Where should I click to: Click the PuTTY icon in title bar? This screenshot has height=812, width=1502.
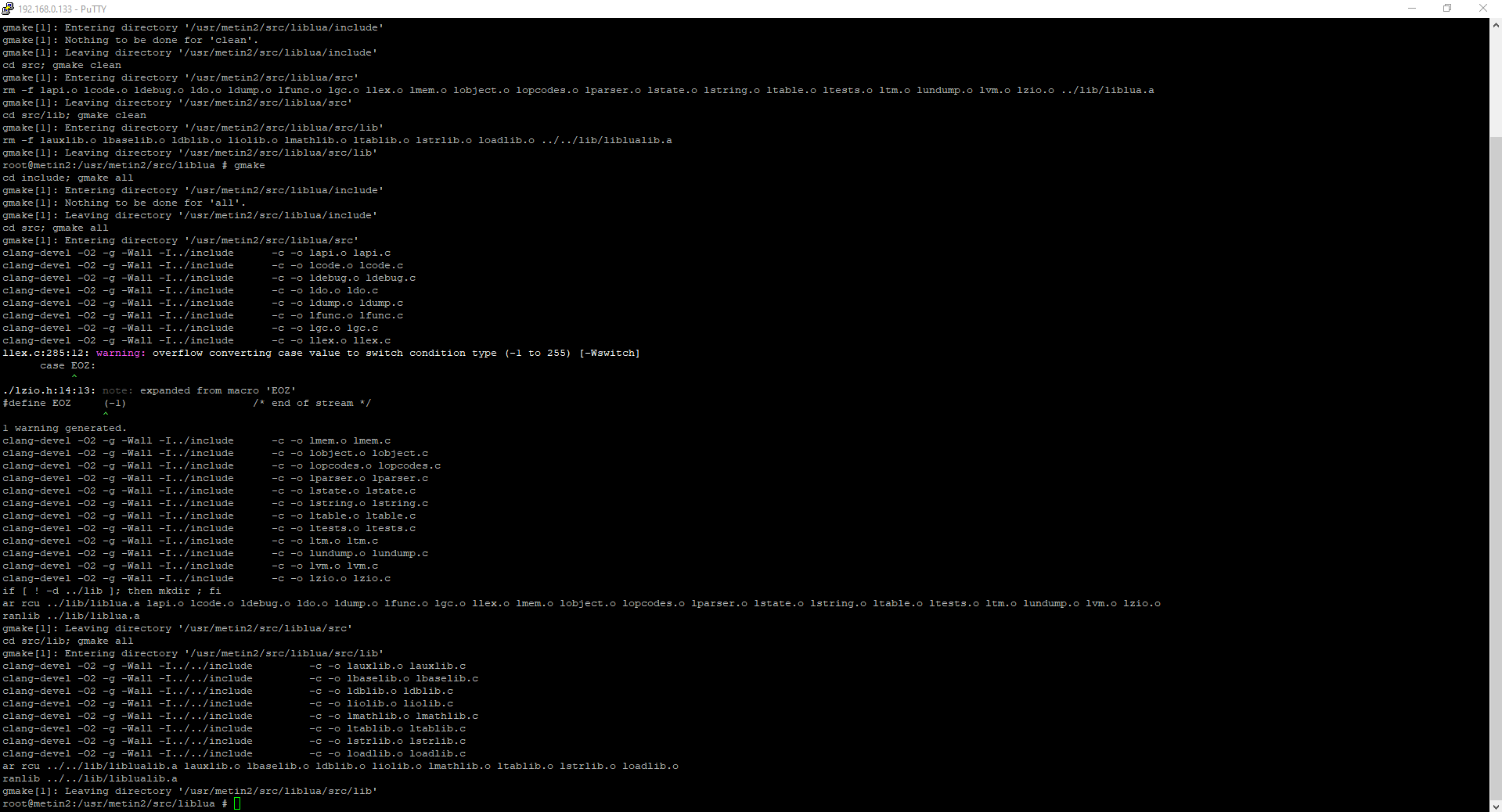click(8, 9)
